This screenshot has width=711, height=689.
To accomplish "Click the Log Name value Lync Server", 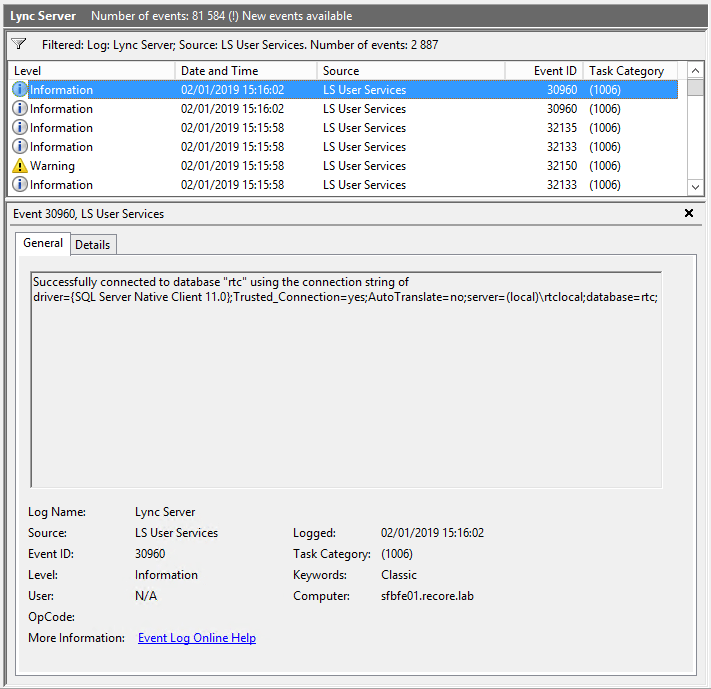I will point(165,512).
